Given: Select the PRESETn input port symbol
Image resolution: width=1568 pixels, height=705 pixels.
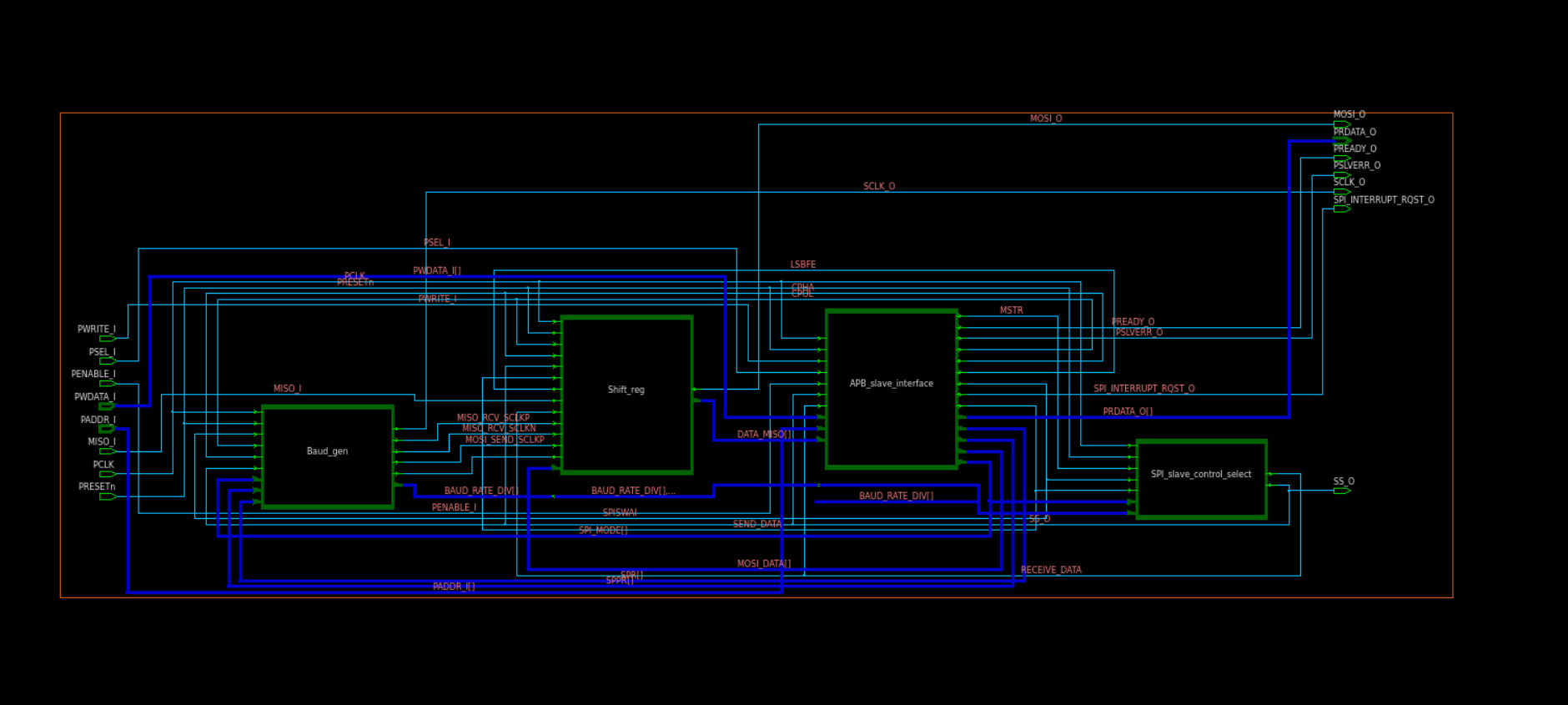Looking at the screenshot, I should click(x=108, y=496).
